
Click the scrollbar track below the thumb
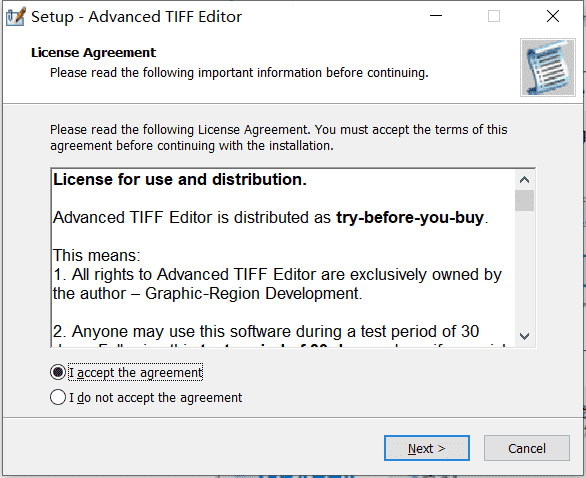pyautogui.click(x=524, y=269)
